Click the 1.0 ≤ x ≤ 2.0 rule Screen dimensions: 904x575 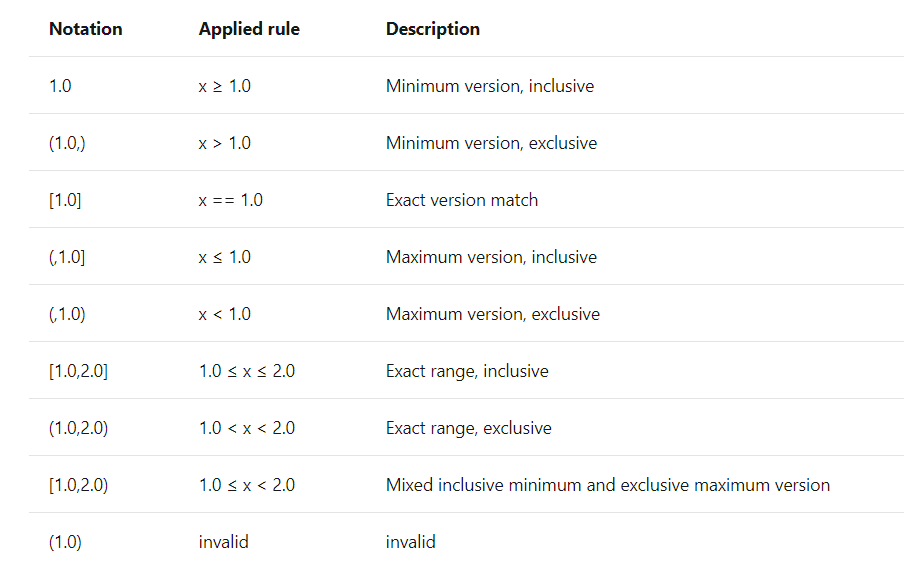pos(247,371)
